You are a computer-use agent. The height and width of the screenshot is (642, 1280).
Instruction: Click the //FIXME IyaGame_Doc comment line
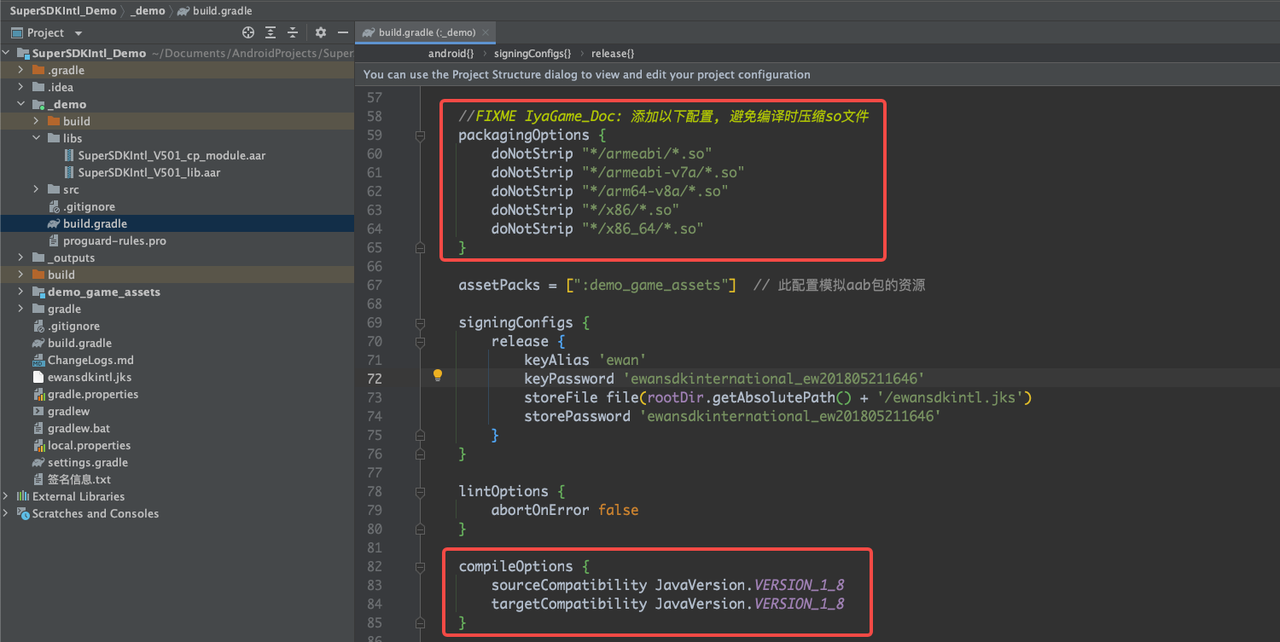[663, 116]
